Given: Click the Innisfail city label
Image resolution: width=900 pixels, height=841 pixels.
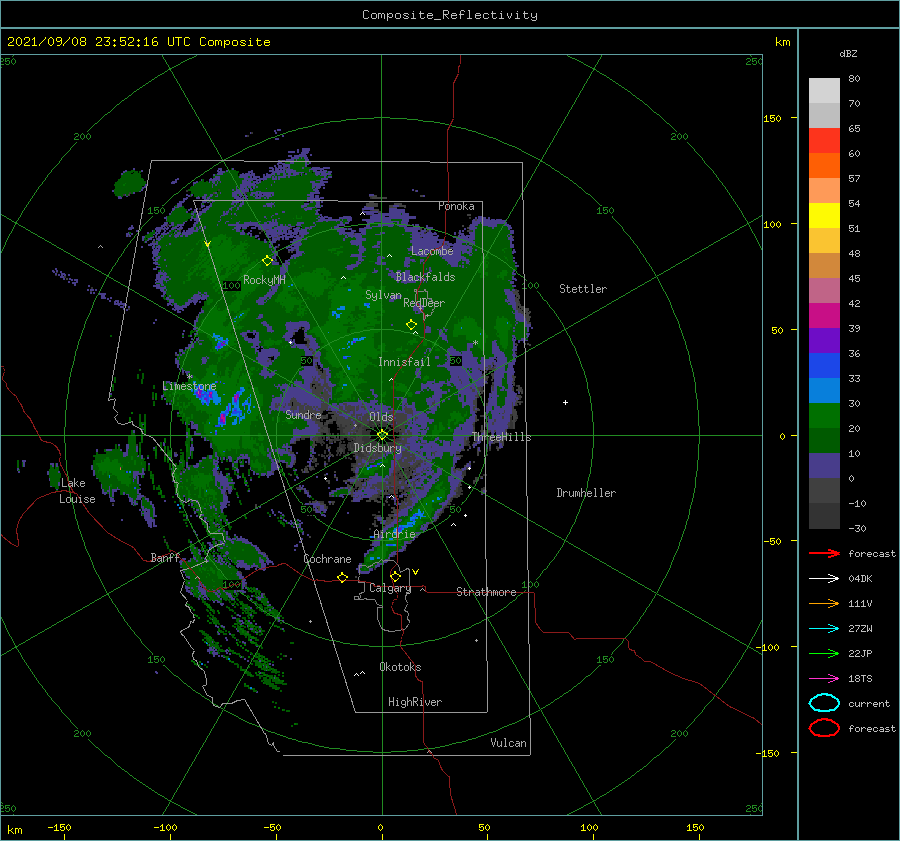Looking at the screenshot, I should [x=404, y=362].
